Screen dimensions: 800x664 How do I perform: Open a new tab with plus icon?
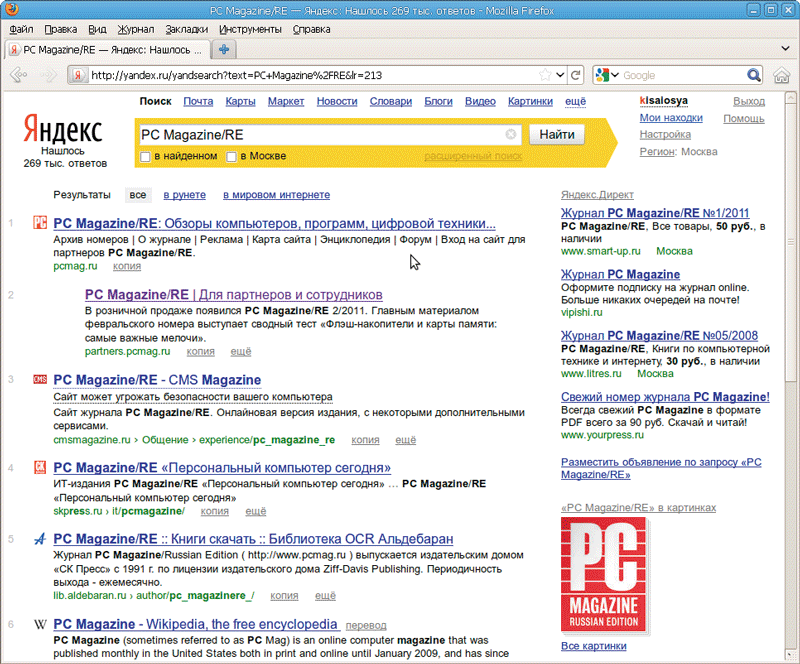(224, 49)
